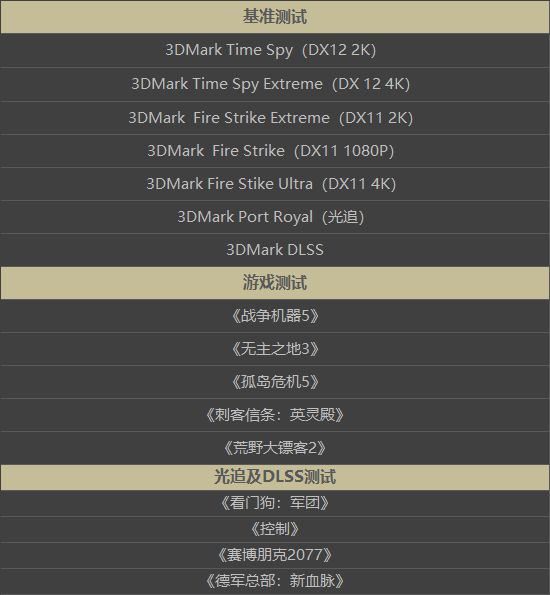Select the 《看门狗：军团》 row
550x595 pixels.
pyautogui.click(x=275, y=503)
